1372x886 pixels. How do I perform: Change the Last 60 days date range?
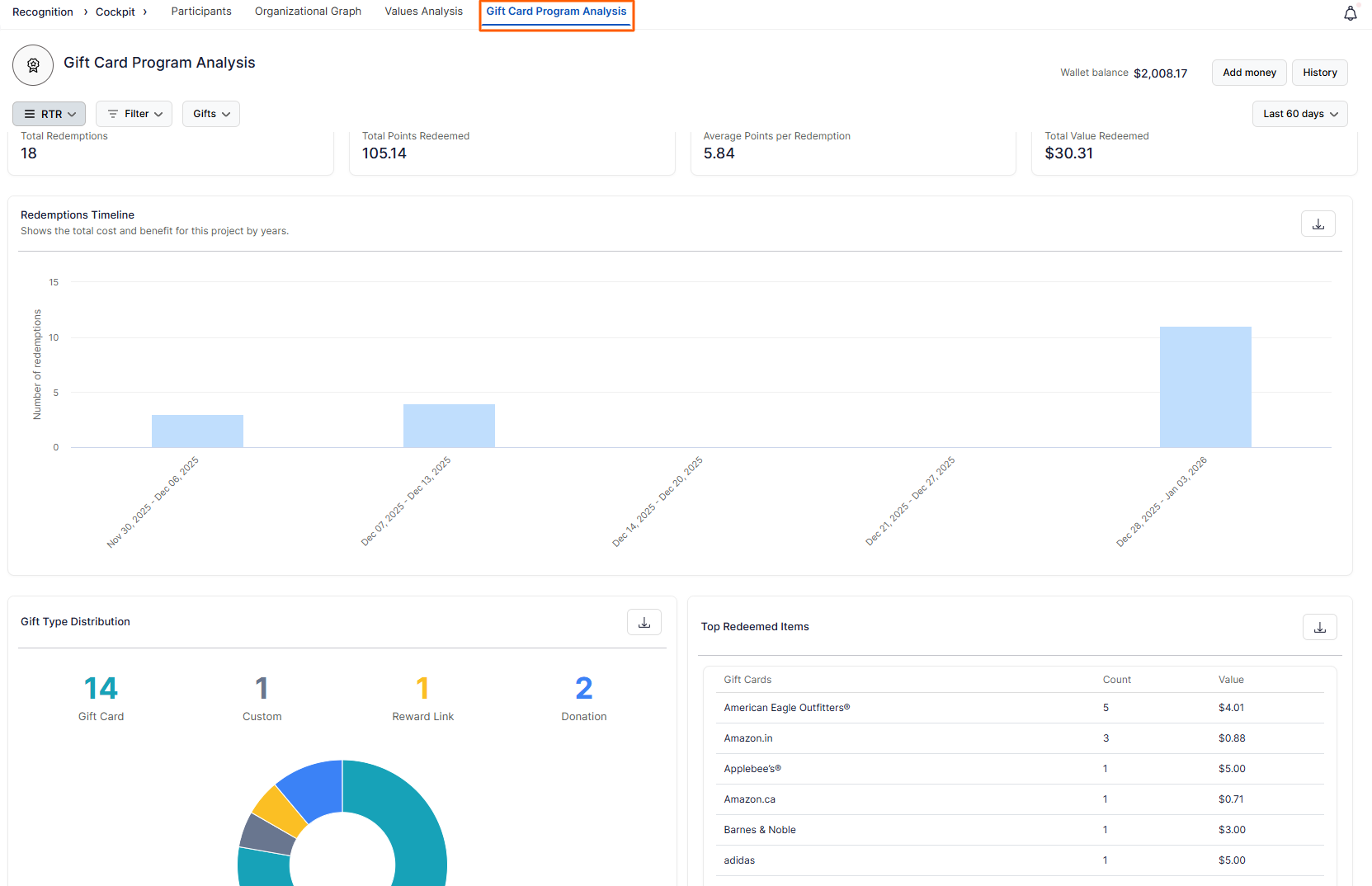pyautogui.click(x=1299, y=114)
